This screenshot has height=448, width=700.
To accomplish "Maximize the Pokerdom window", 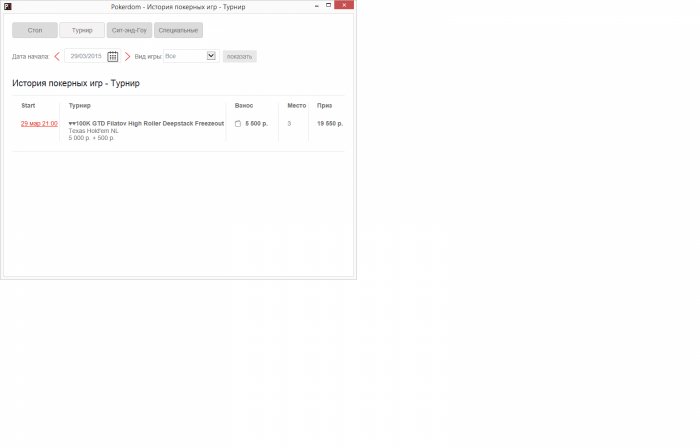I will 329,5.
